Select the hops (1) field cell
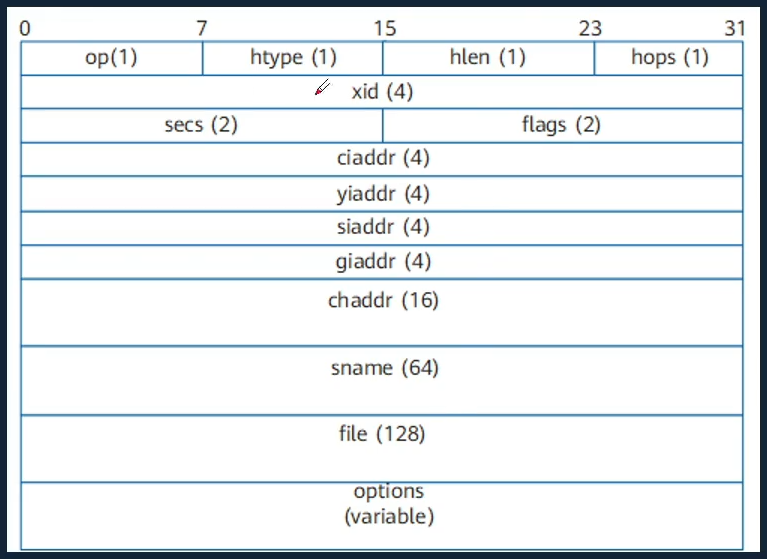The height and width of the screenshot is (559, 767). 669,58
